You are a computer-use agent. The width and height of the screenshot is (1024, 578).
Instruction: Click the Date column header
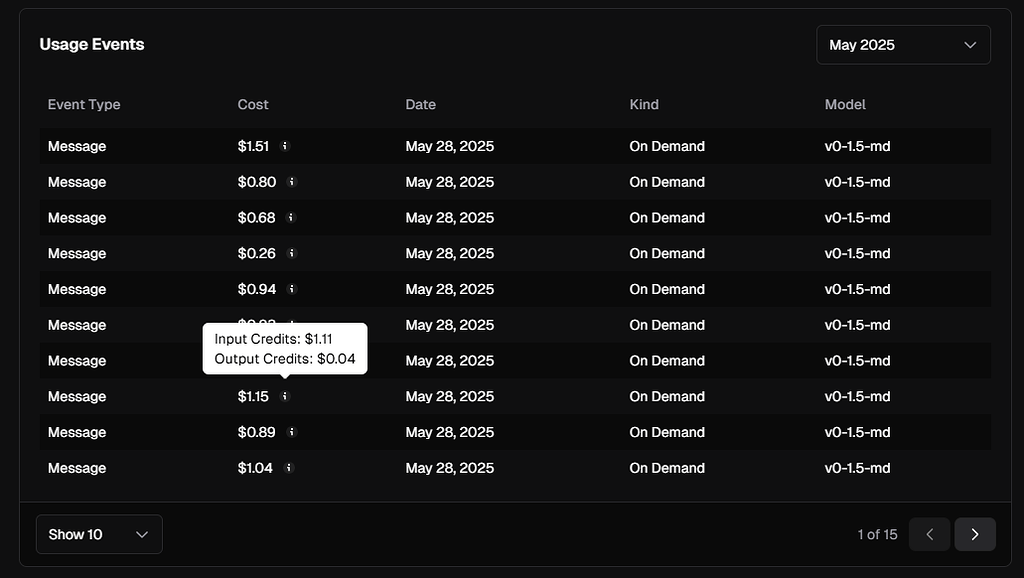(x=420, y=104)
